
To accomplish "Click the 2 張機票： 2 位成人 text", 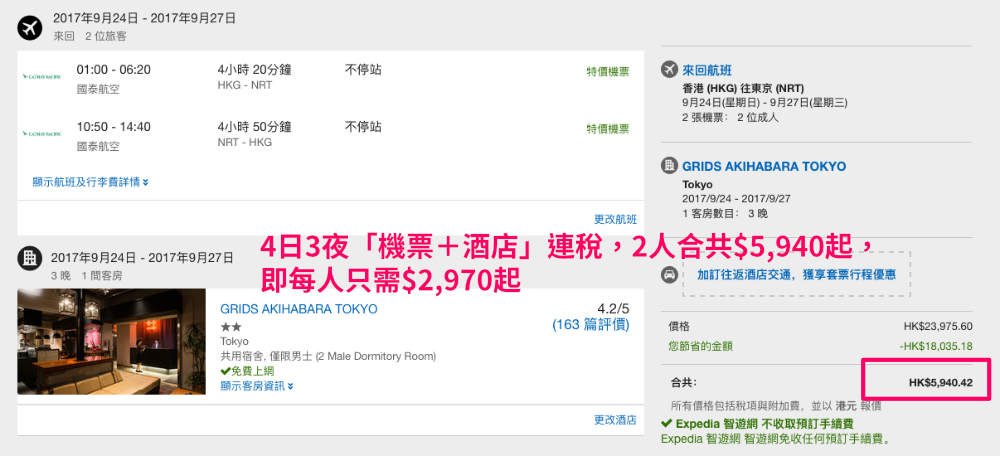I will pyautogui.click(x=730, y=117).
